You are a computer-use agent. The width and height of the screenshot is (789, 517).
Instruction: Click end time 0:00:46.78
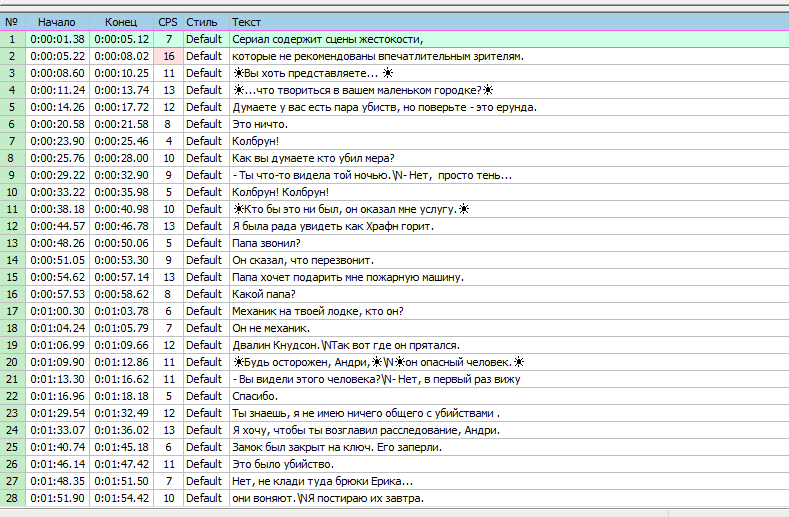click(121, 227)
